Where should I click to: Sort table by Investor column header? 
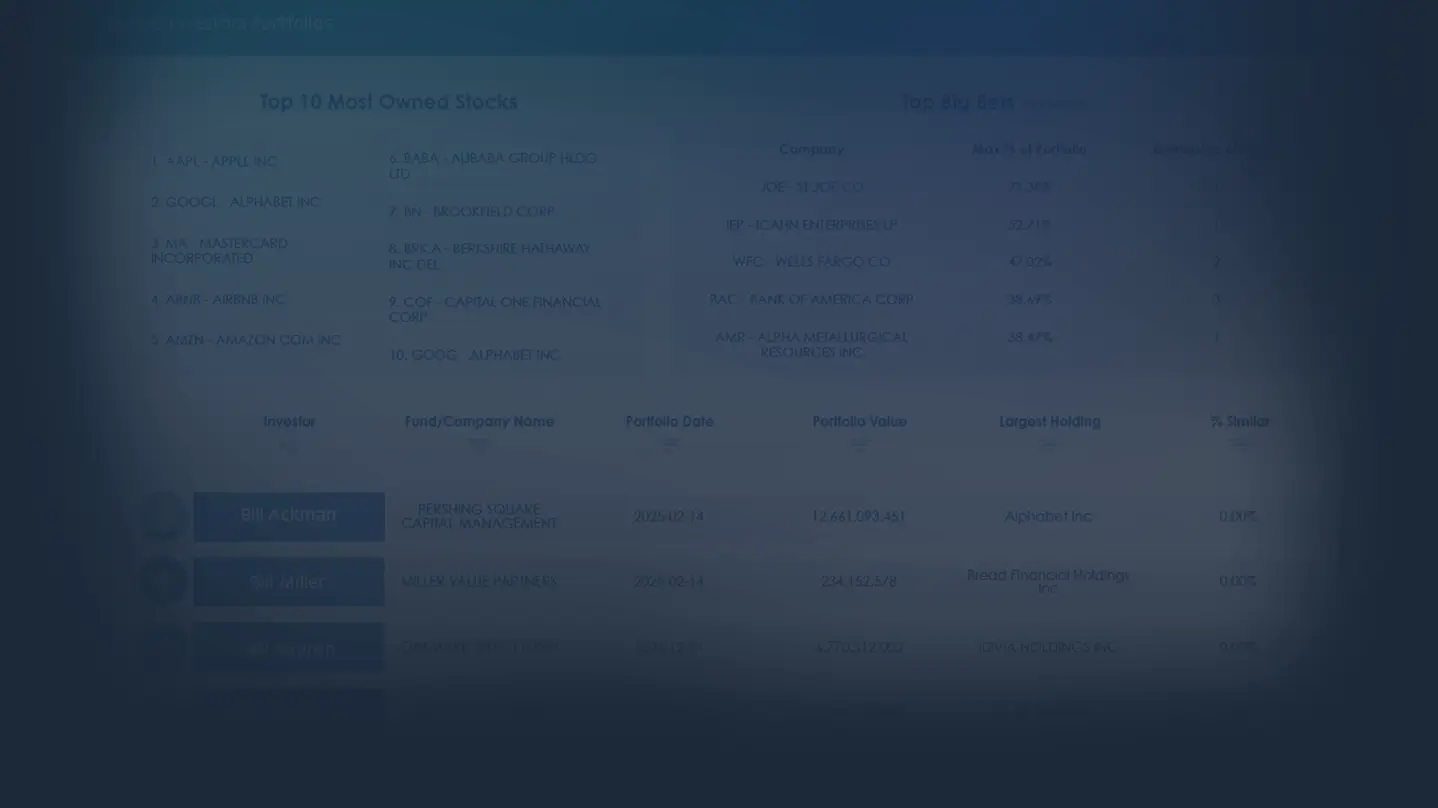289,422
